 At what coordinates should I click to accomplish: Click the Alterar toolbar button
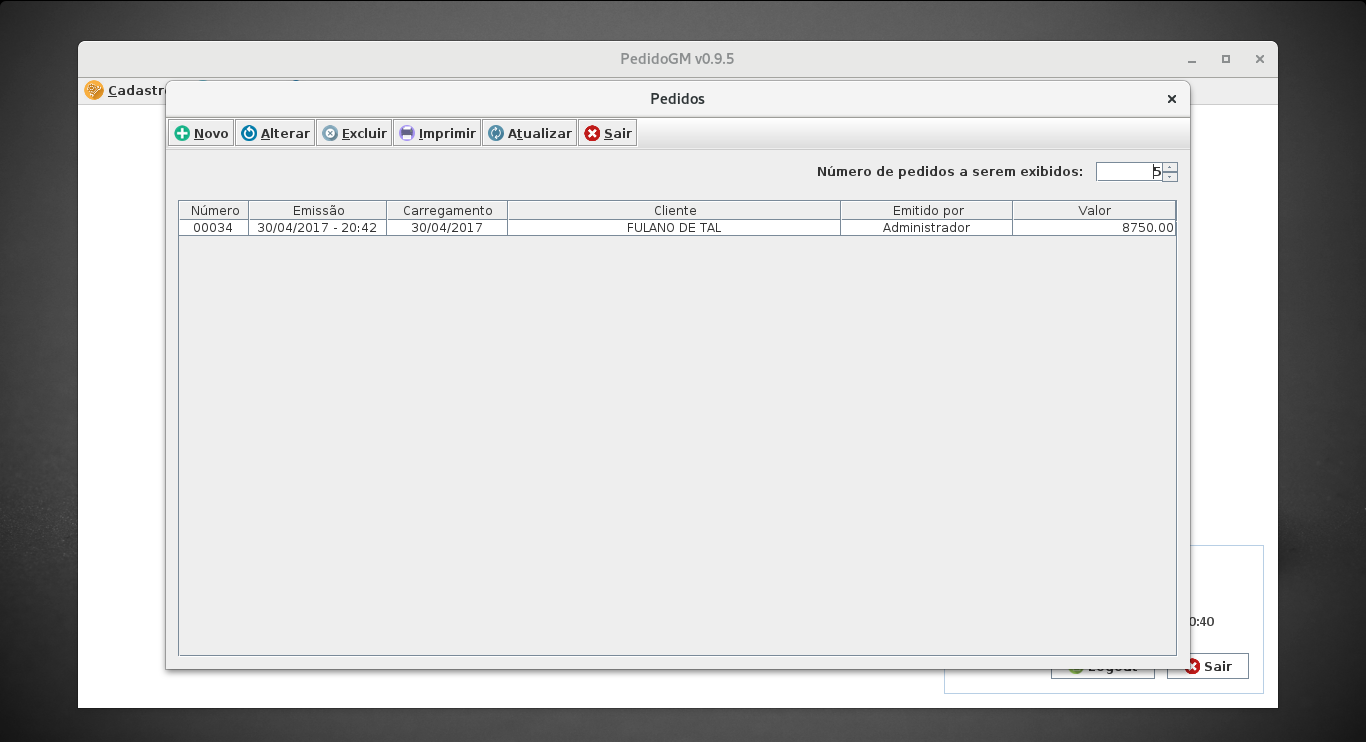[275, 133]
